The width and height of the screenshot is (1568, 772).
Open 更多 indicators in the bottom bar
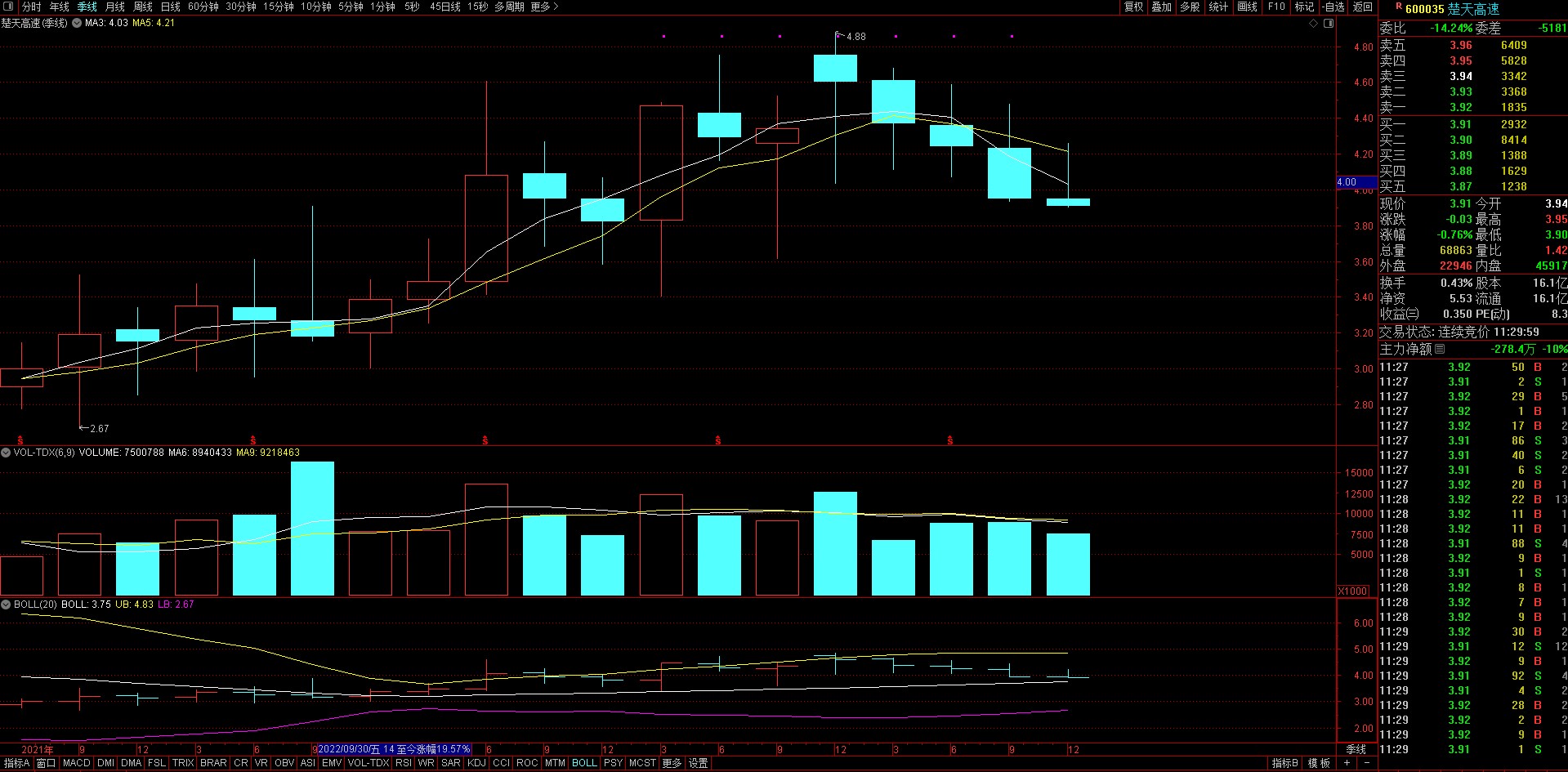pos(672,763)
